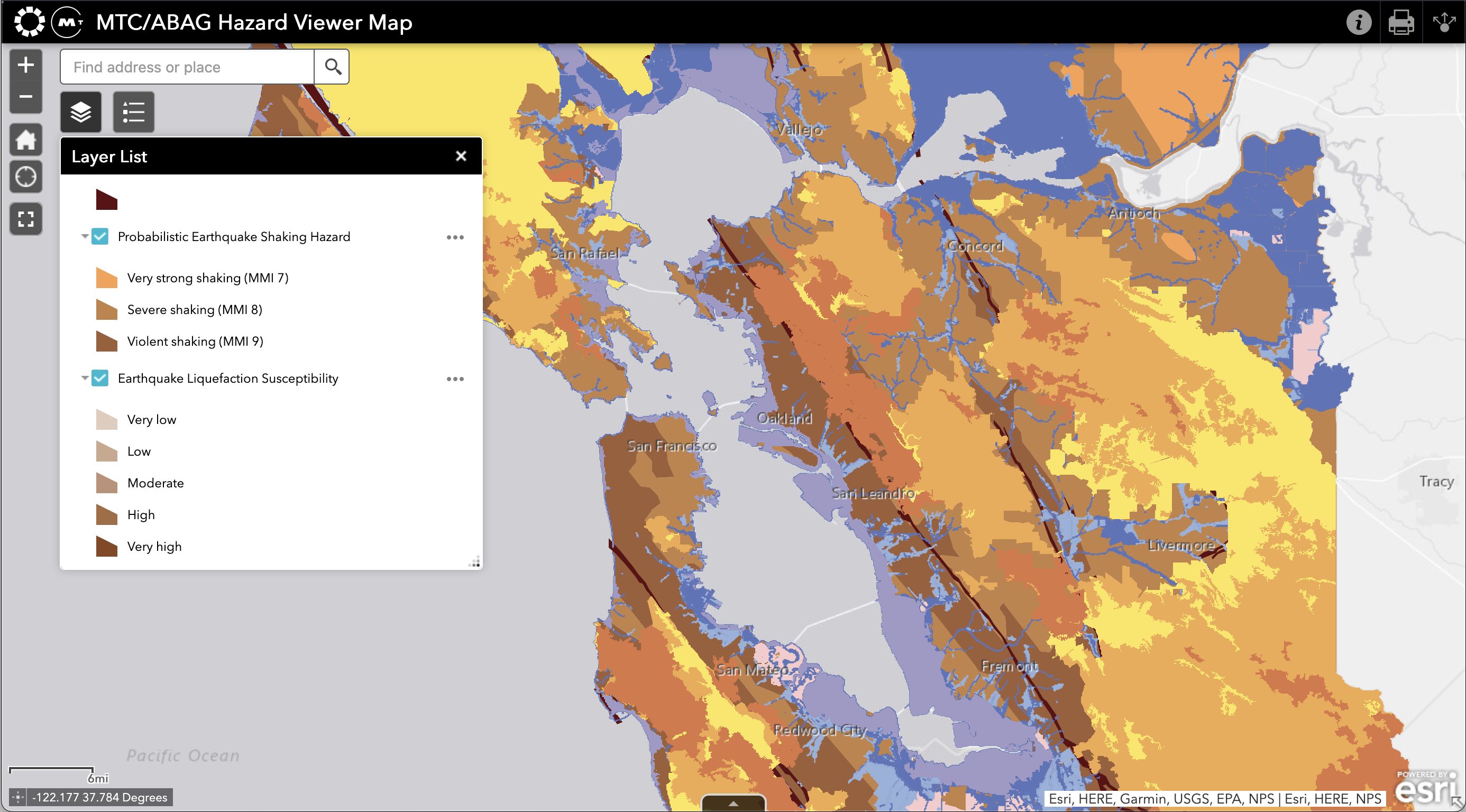Toggle the Layer List panel visibility
Viewport: 1466px width, 812px height.
(80, 112)
